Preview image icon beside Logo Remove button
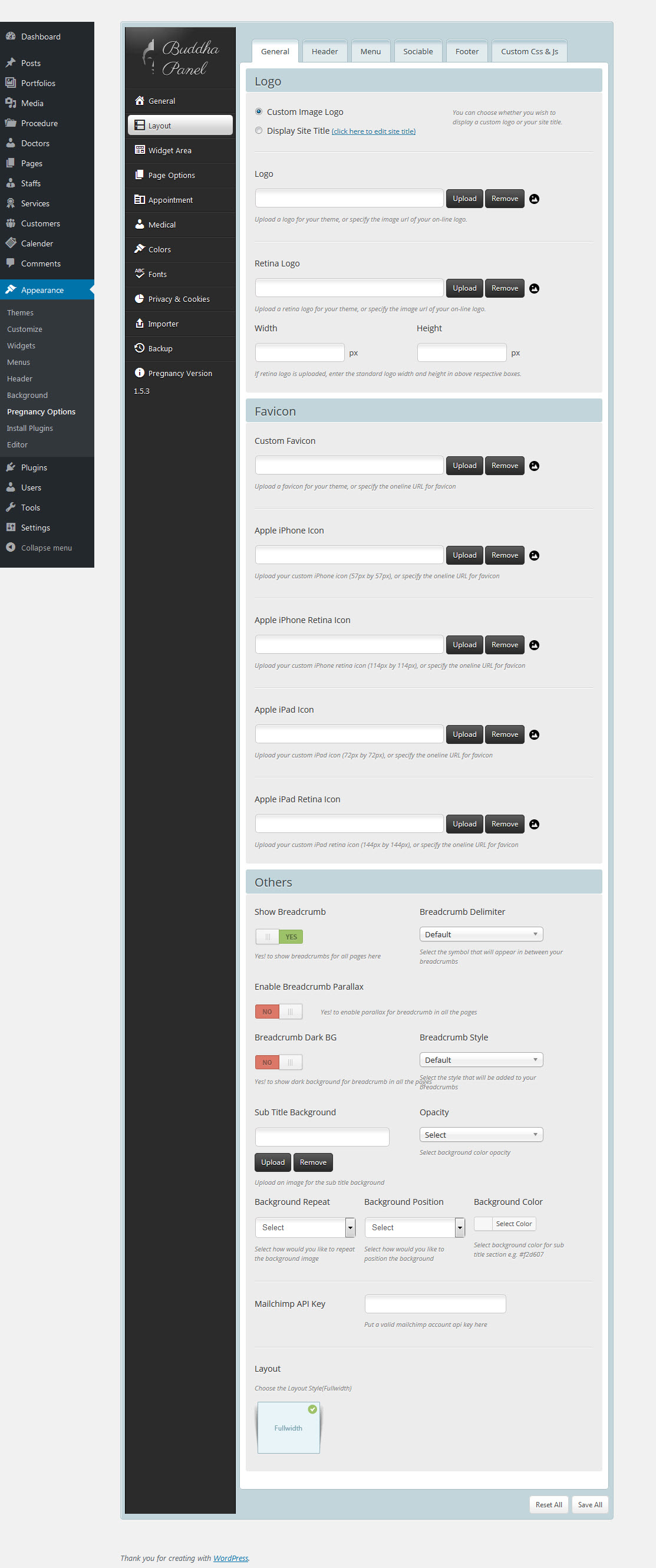Screen dimensions: 656x1568 [x=535, y=199]
